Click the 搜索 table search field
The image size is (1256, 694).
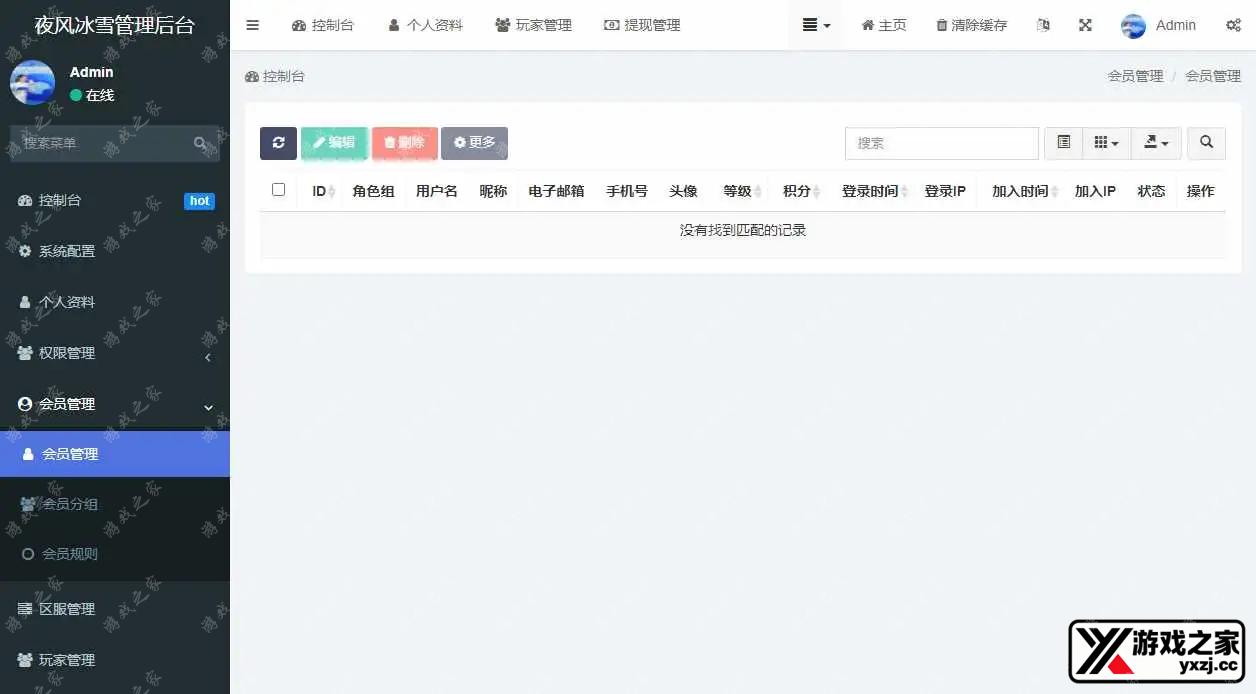[x=941, y=143]
